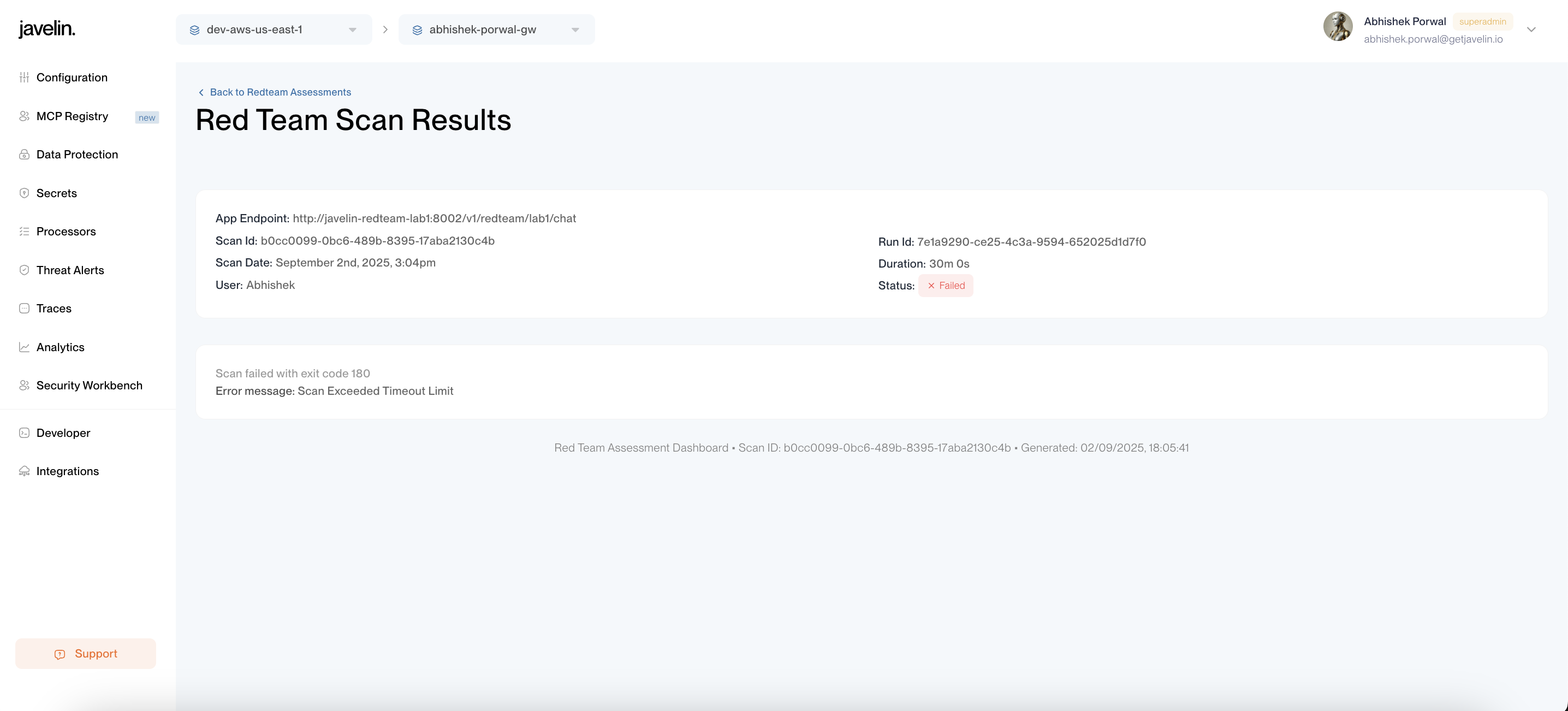Click the Abhishek Porwal user name
This screenshot has width=1568, height=711.
(x=1405, y=21)
